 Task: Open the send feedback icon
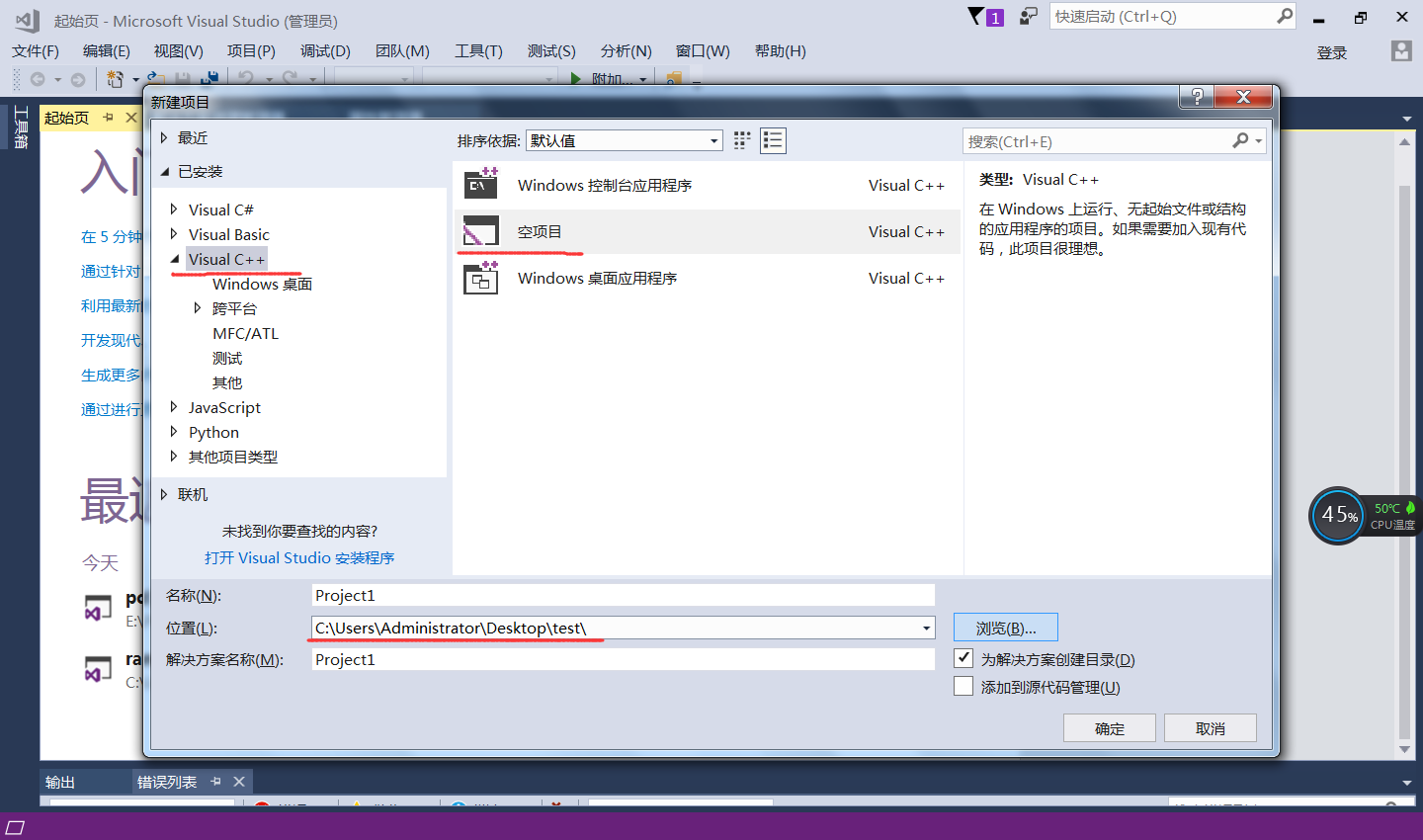pos(1029,16)
